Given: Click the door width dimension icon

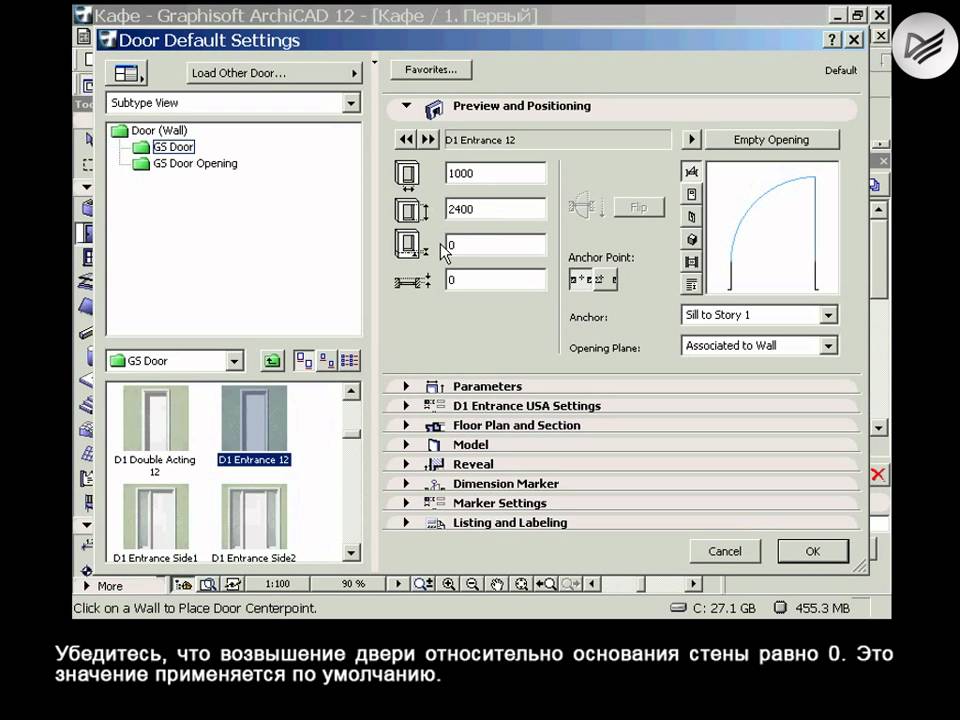Looking at the screenshot, I should pyautogui.click(x=408, y=176).
